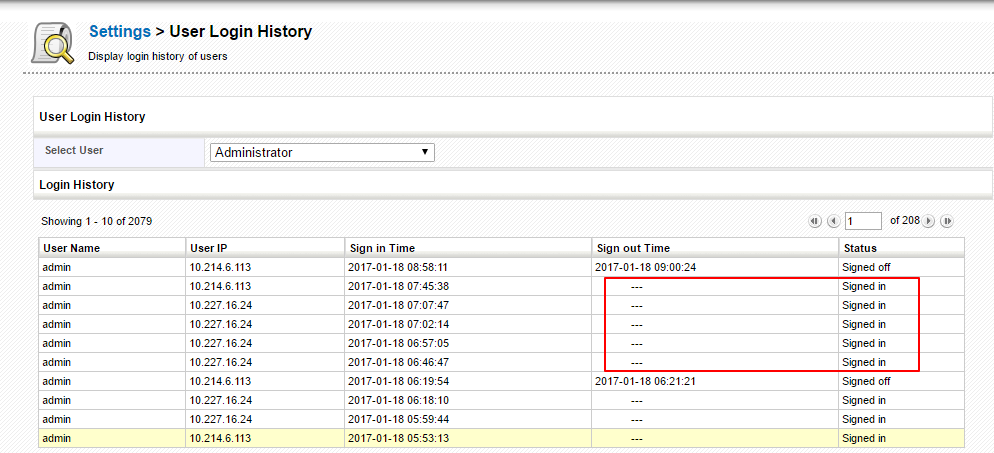The width and height of the screenshot is (994, 453).
Task: Select the row signed in at 08:58:11
Action: pos(397,267)
